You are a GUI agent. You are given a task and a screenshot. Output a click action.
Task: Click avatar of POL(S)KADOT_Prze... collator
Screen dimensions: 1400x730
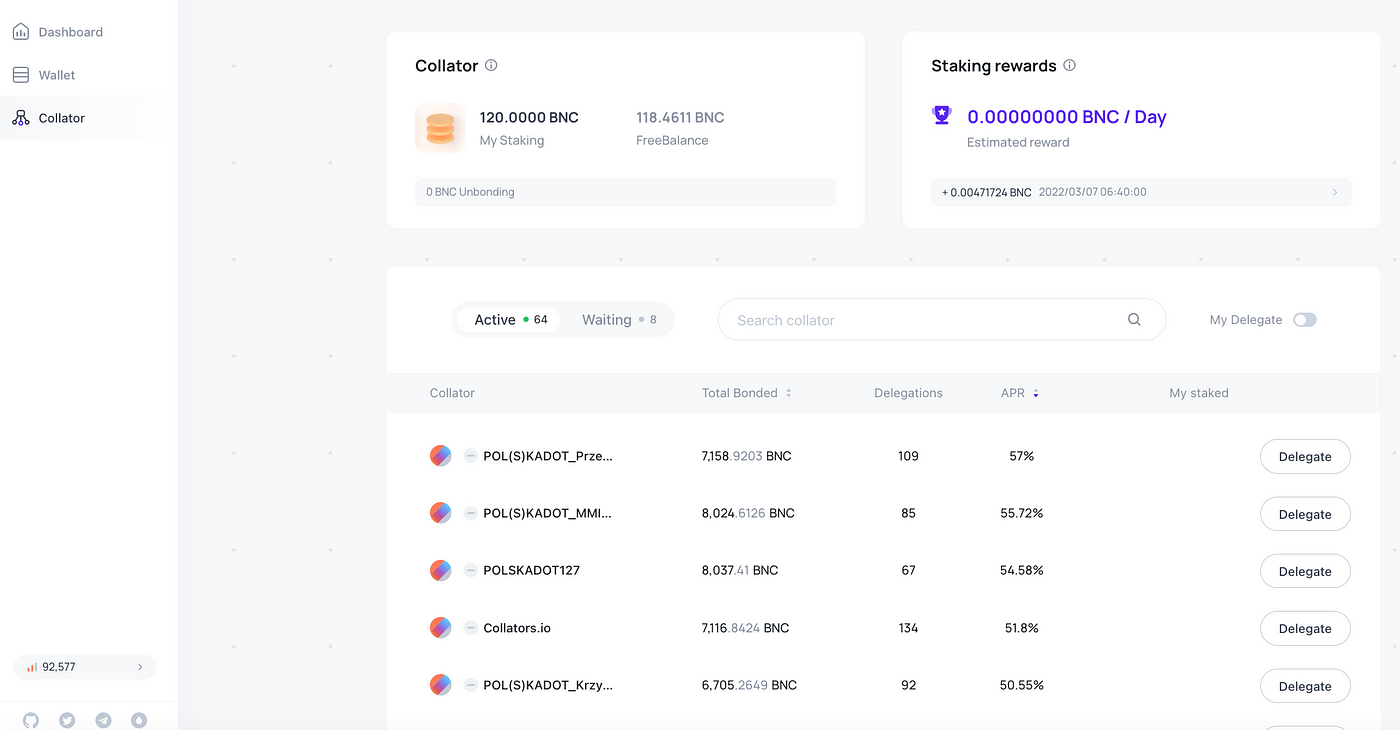[x=441, y=456]
